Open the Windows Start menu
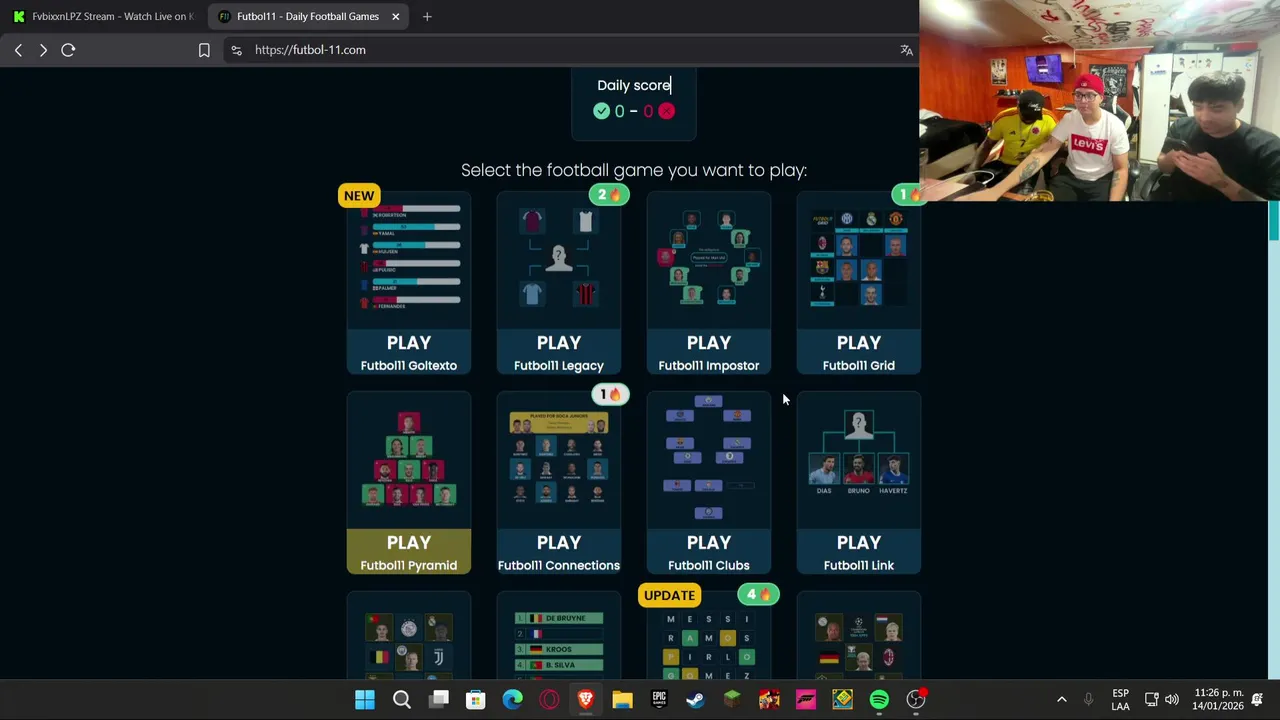Screen dimensions: 1280x720 [x=365, y=699]
